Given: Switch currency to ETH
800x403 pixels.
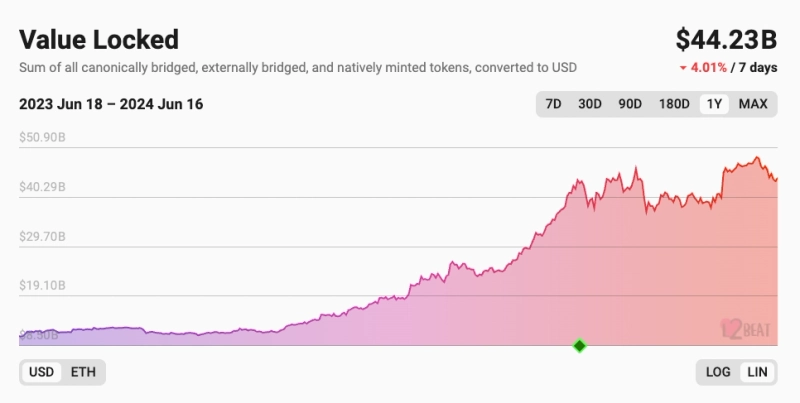Looking at the screenshot, I should tap(83, 372).
